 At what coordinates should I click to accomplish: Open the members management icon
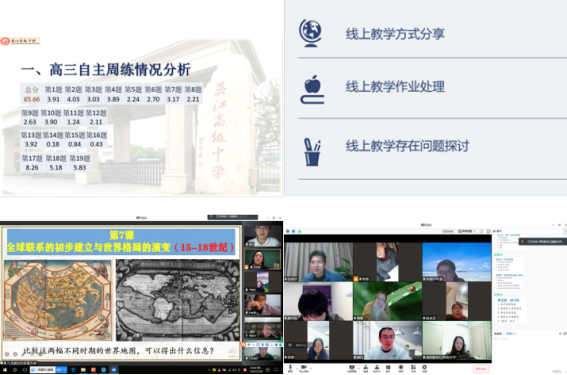pyautogui.click(x=377, y=368)
